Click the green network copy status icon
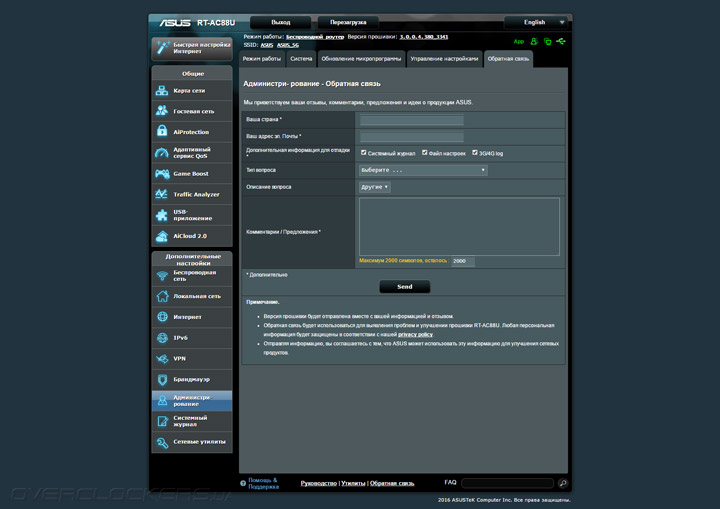This screenshot has height=509, width=720. (x=547, y=41)
